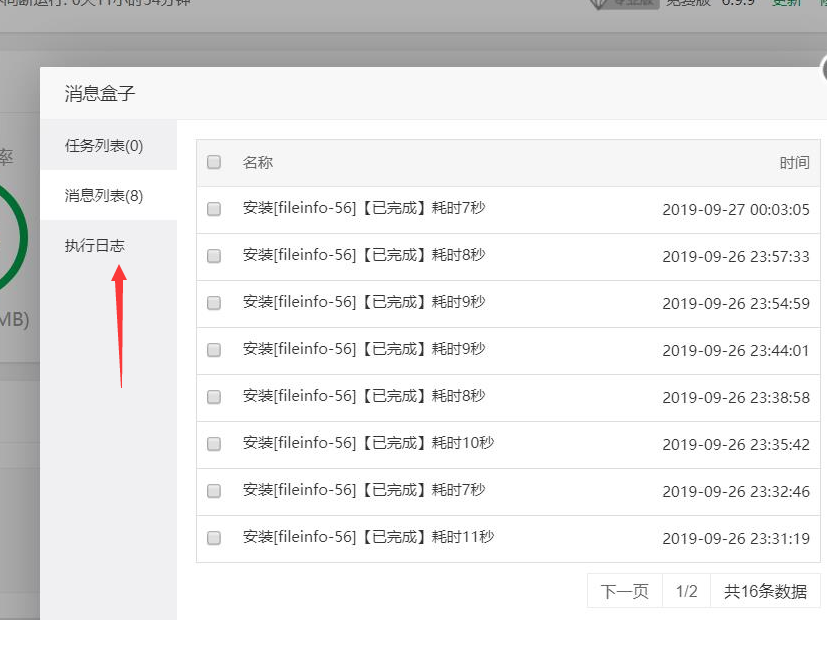Viewport: 827px width, 654px height.
Task: Check the message dated 2019-09-26 23:32:46
Action: [x=214, y=491]
